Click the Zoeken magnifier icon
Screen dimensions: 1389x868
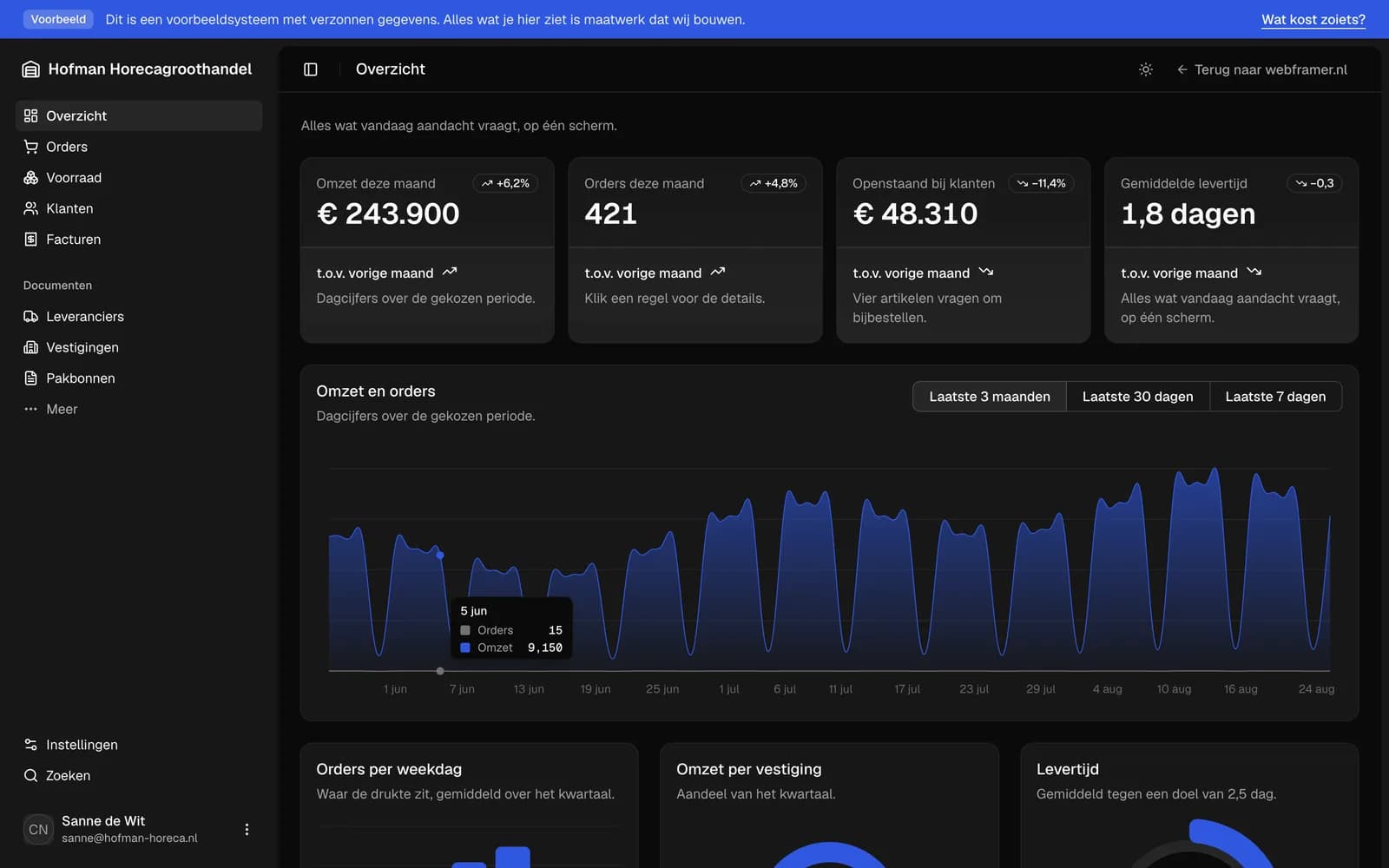30,776
